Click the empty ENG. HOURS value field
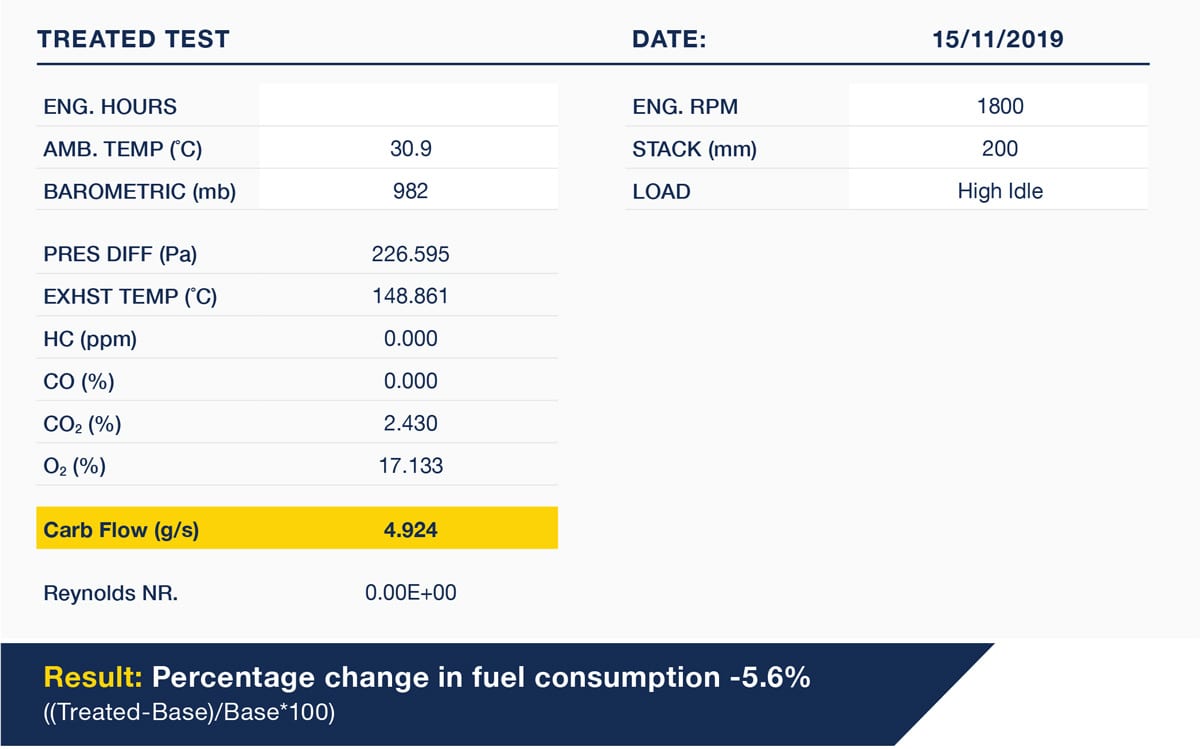Image resolution: width=1200 pixels, height=749 pixels. [408, 106]
